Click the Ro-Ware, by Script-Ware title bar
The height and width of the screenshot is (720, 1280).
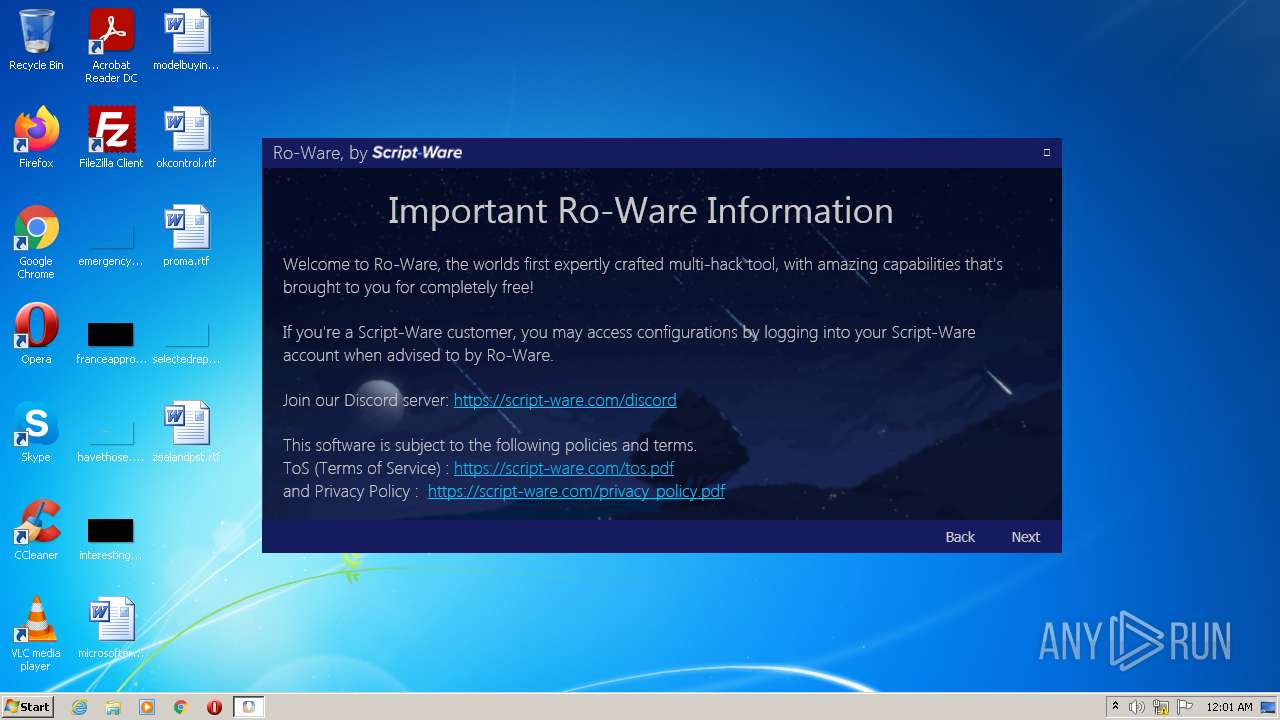tap(661, 153)
